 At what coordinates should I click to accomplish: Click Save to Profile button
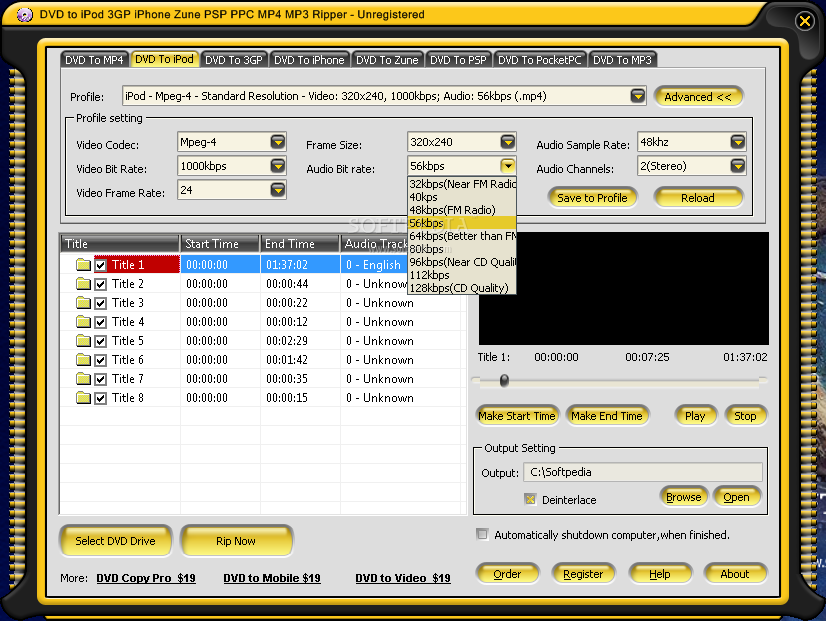[x=592, y=198]
